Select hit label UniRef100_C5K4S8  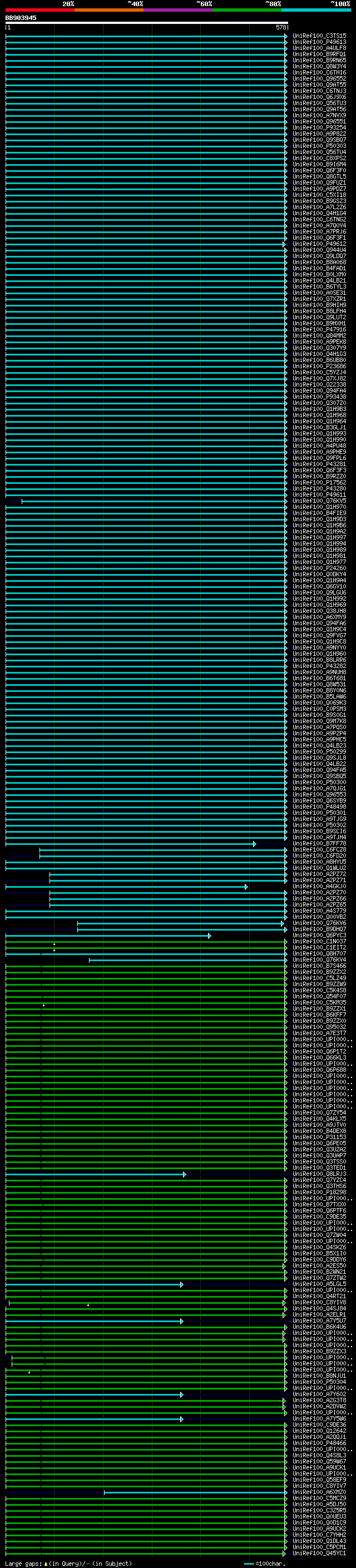319,990
